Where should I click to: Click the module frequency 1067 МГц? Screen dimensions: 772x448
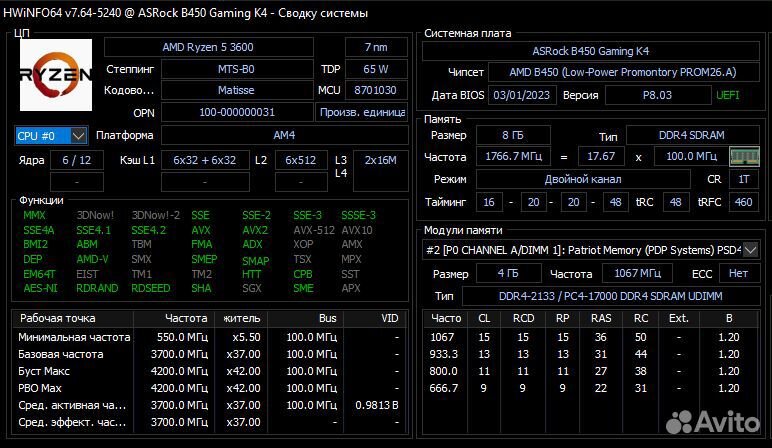637,273
